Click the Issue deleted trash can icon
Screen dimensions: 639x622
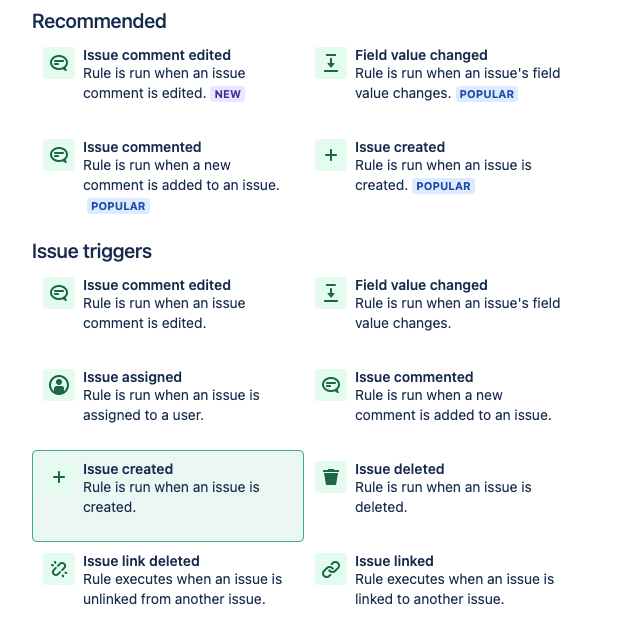[331, 477]
